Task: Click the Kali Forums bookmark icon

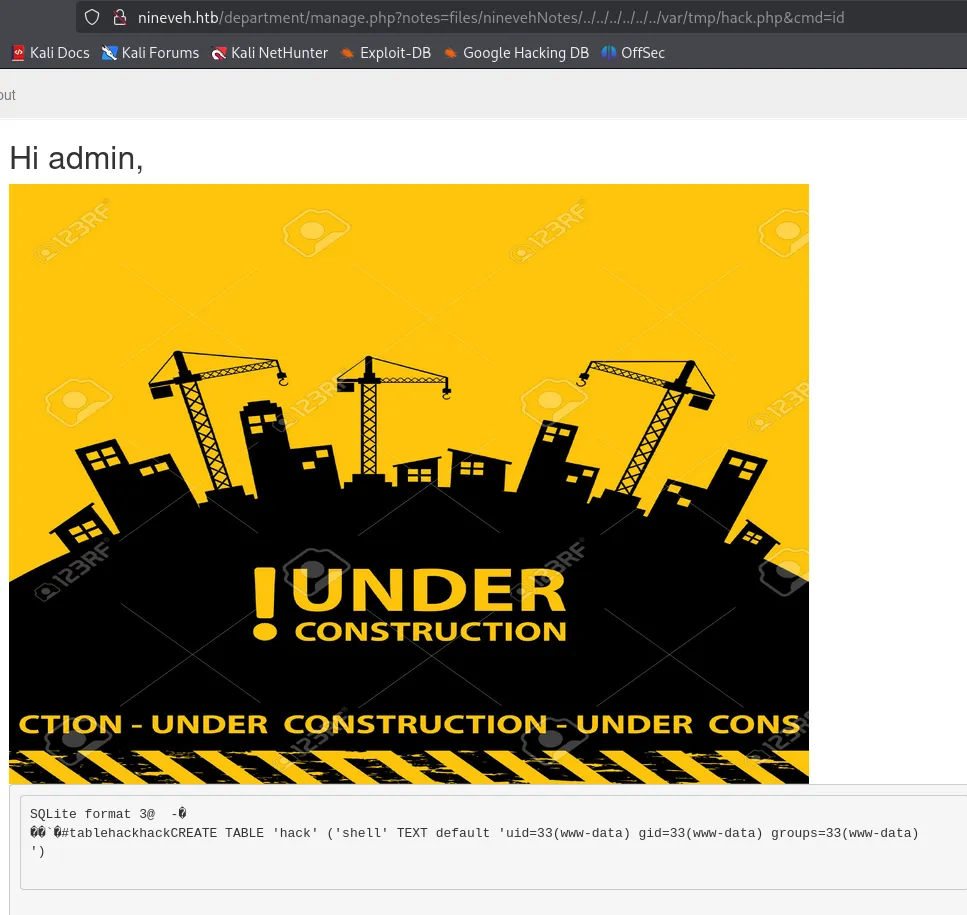Action: coord(110,53)
